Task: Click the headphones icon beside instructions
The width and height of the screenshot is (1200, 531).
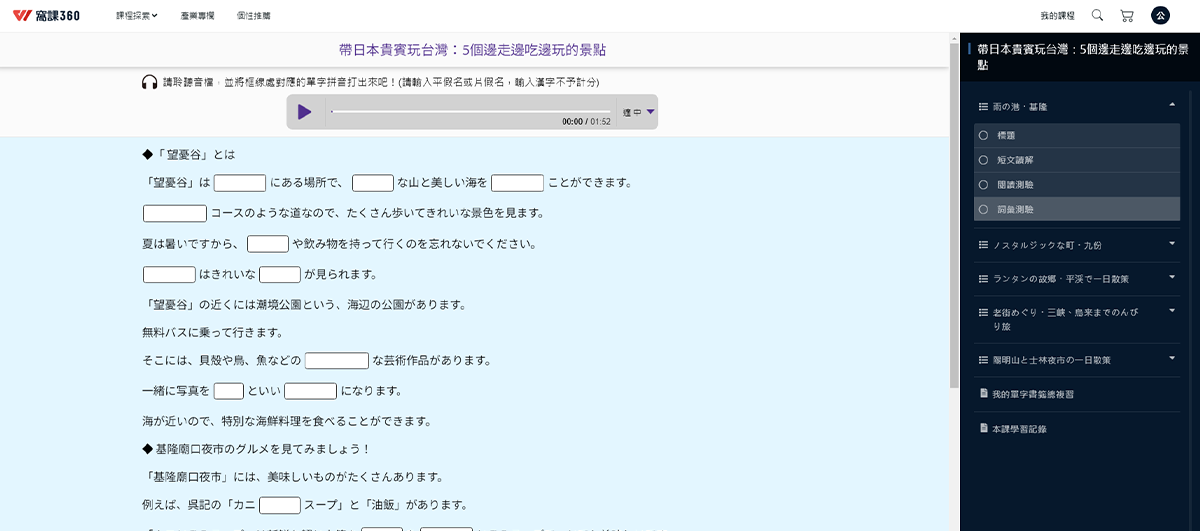Action: pos(149,82)
